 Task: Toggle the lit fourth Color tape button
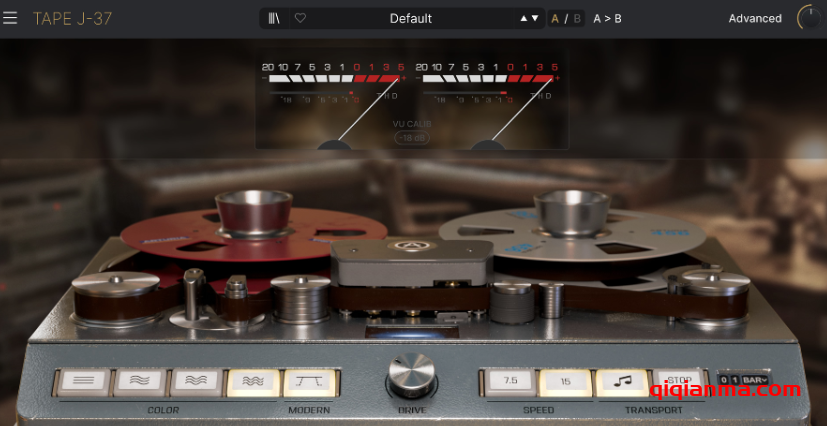tap(253, 382)
